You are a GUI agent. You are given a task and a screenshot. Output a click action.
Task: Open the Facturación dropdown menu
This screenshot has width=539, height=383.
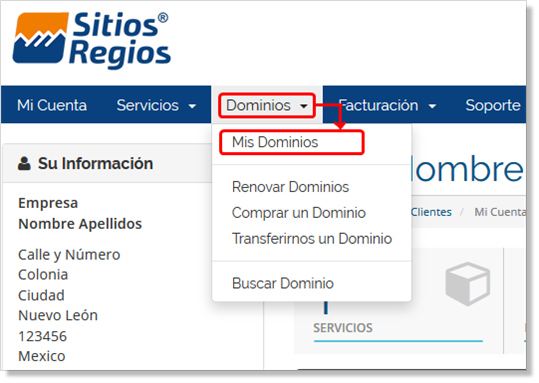387,105
